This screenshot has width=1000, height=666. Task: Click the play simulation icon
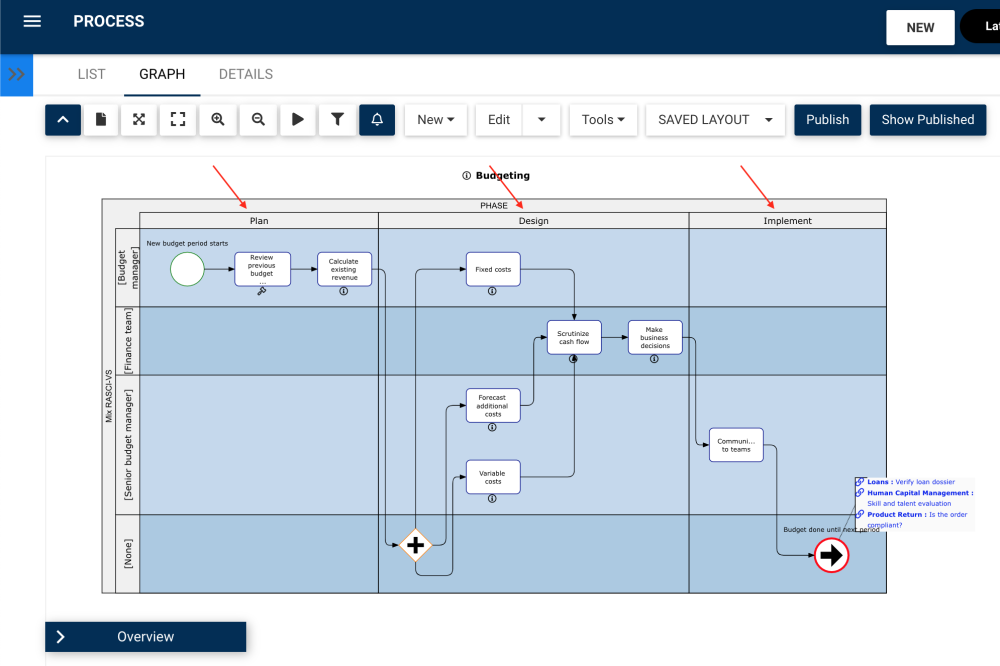coord(297,119)
